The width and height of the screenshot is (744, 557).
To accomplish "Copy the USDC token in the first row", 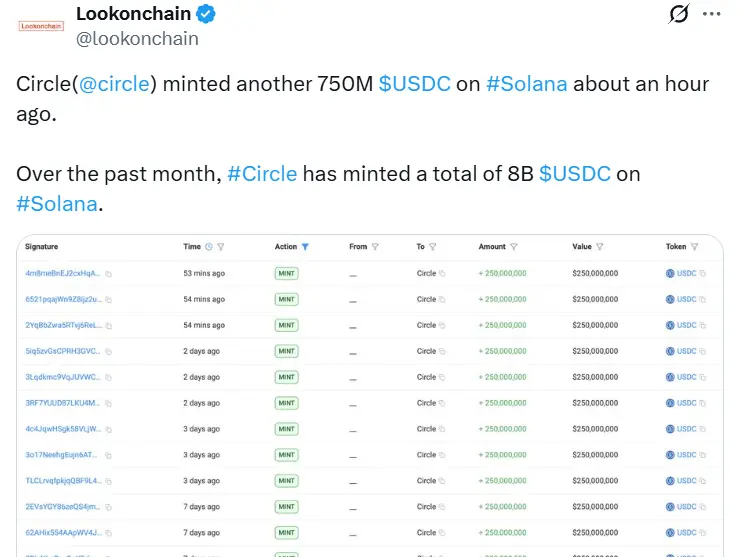I will [702, 273].
